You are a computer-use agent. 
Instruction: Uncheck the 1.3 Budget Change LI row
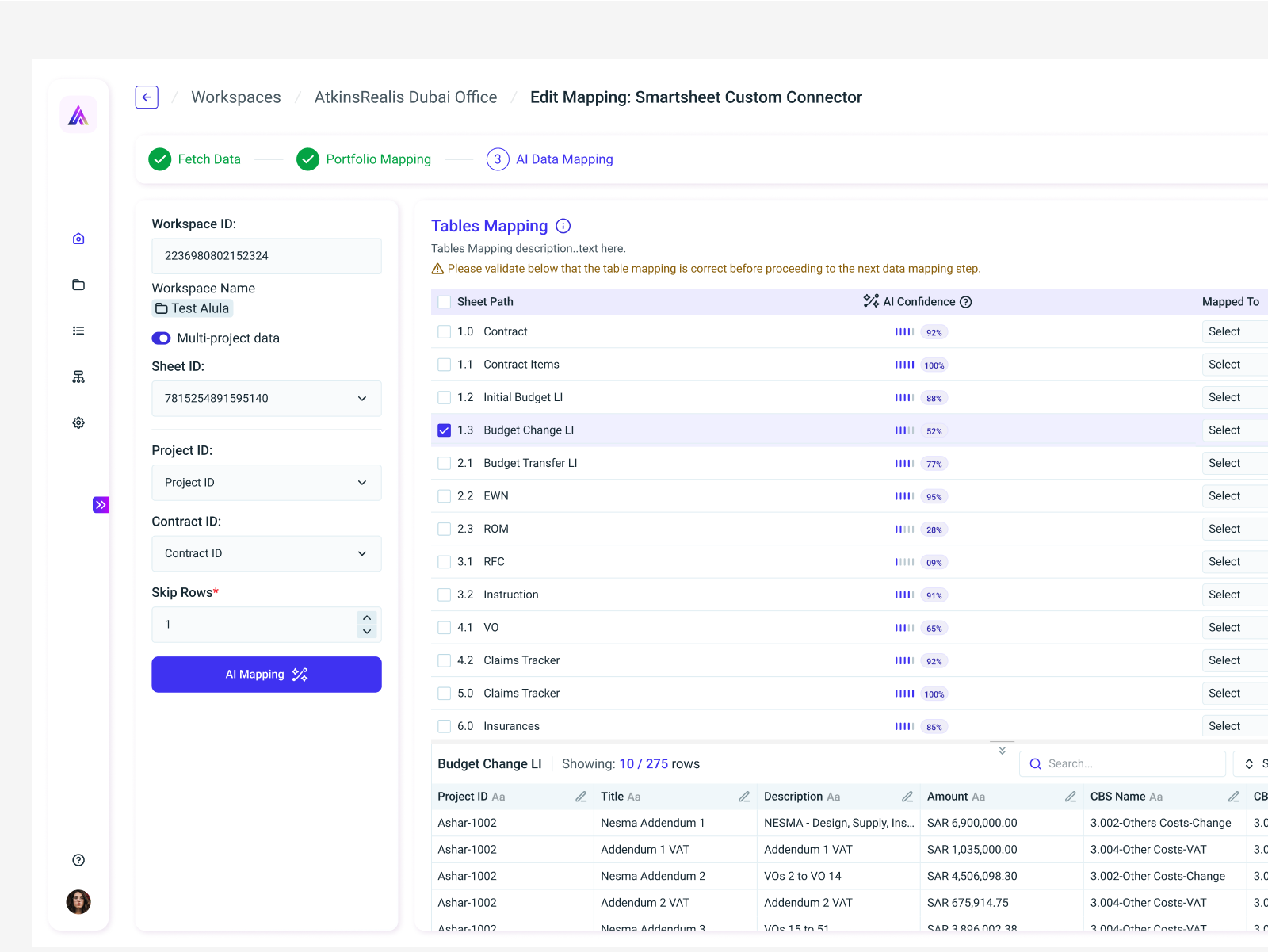tap(445, 430)
